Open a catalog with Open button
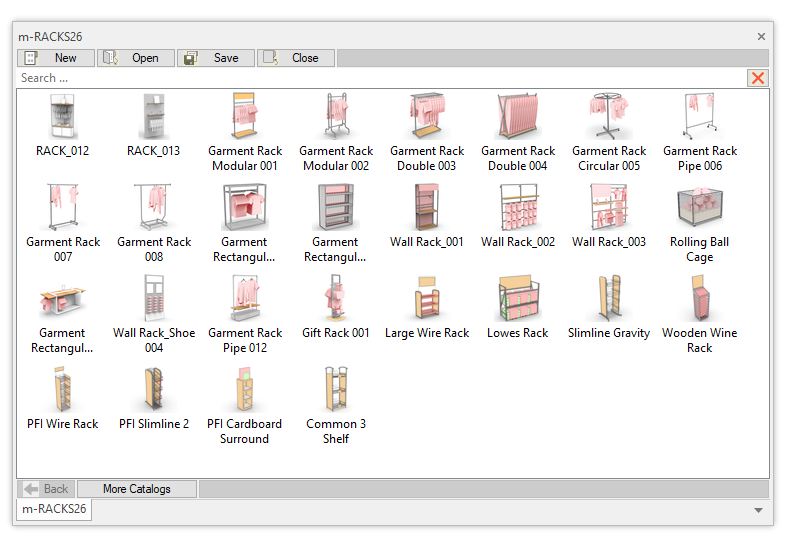The height and width of the screenshot is (546, 788). 136,58
